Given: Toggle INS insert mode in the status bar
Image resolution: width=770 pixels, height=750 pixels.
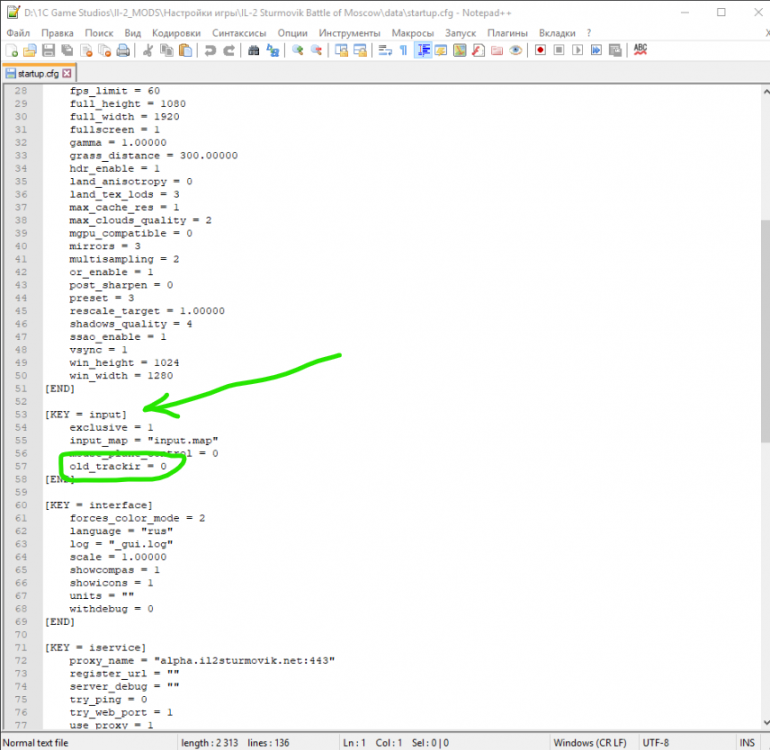Looking at the screenshot, I should [746, 743].
